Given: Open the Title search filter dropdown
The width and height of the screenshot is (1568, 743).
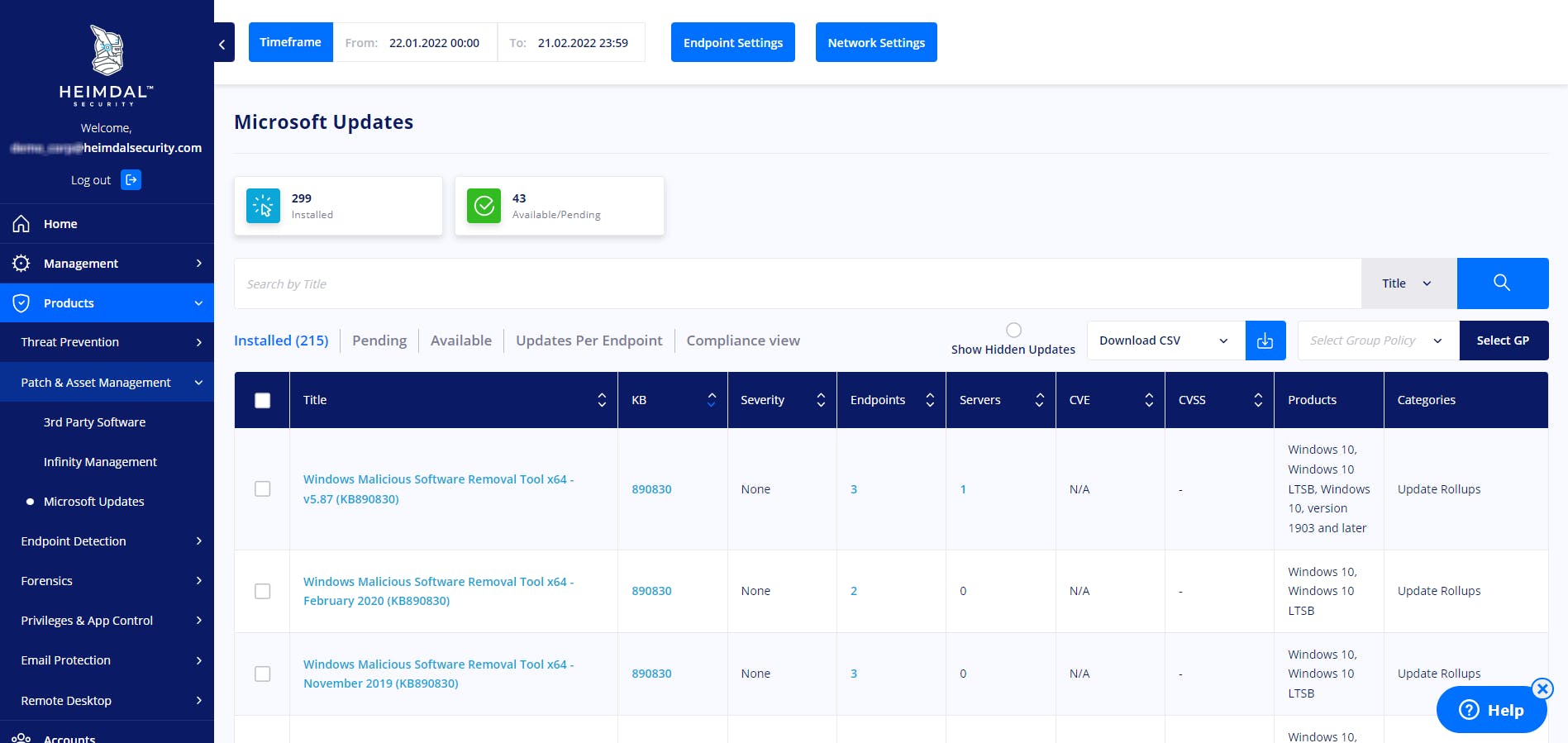Looking at the screenshot, I should coord(1408,283).
